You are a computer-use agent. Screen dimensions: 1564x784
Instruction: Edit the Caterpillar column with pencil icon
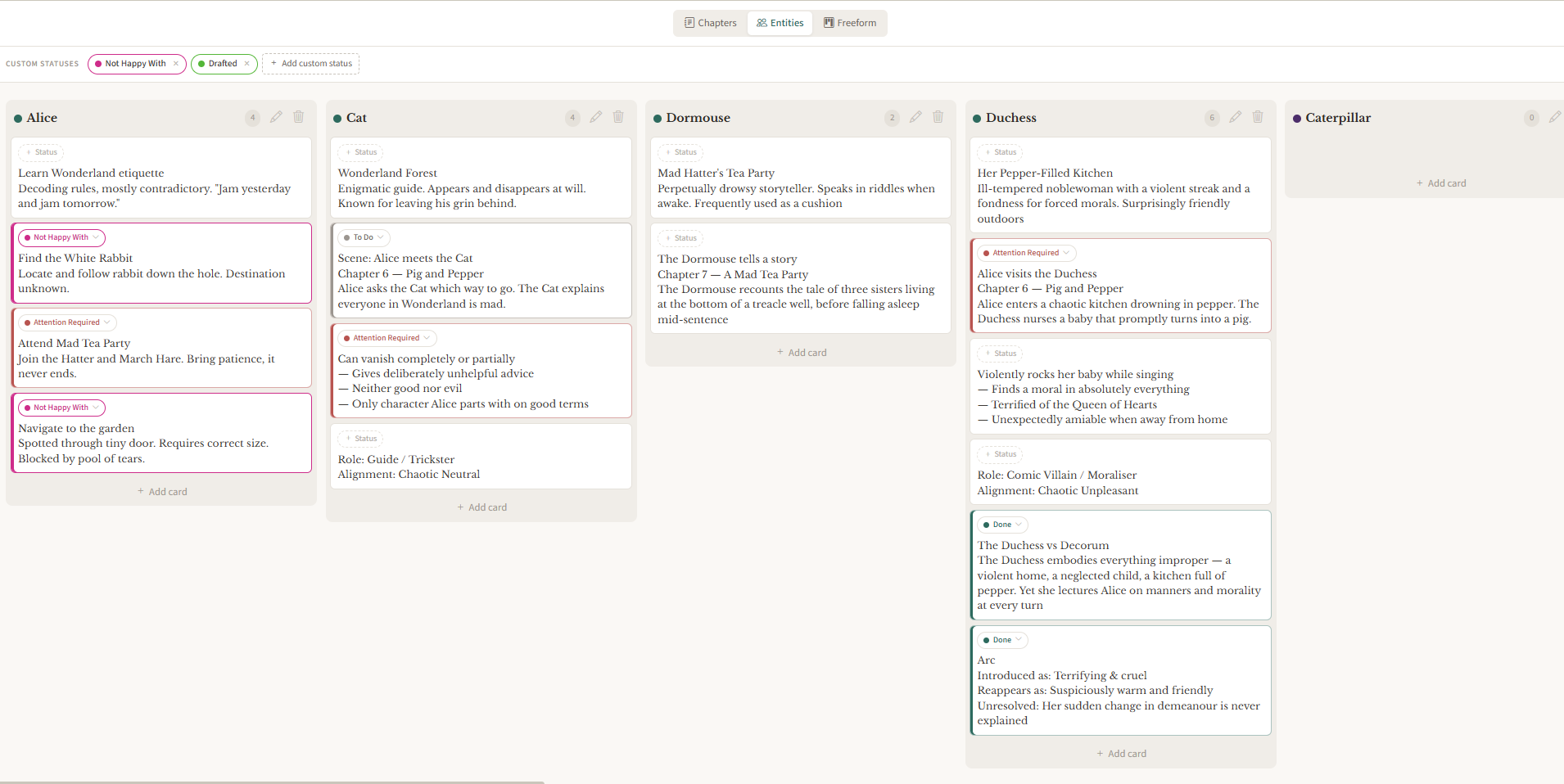click(x=1555, y=117)
